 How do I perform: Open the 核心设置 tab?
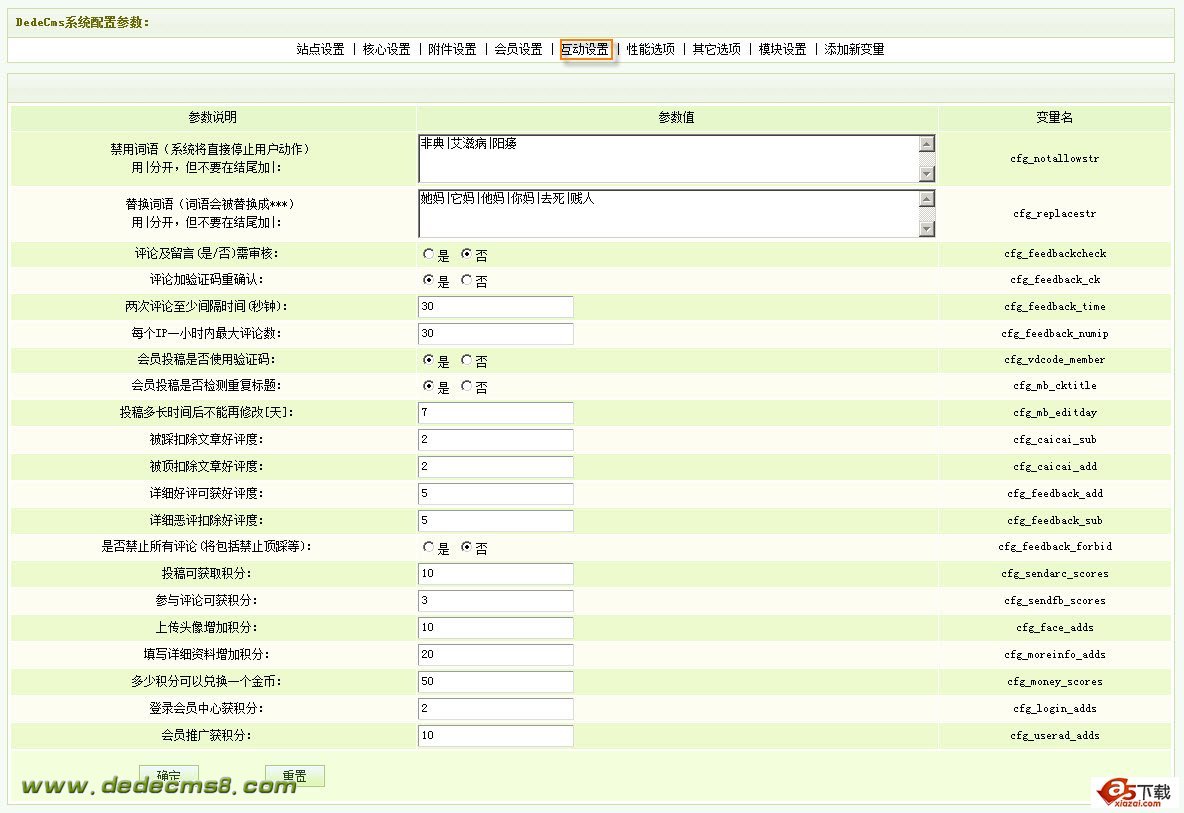pos(385,48)
